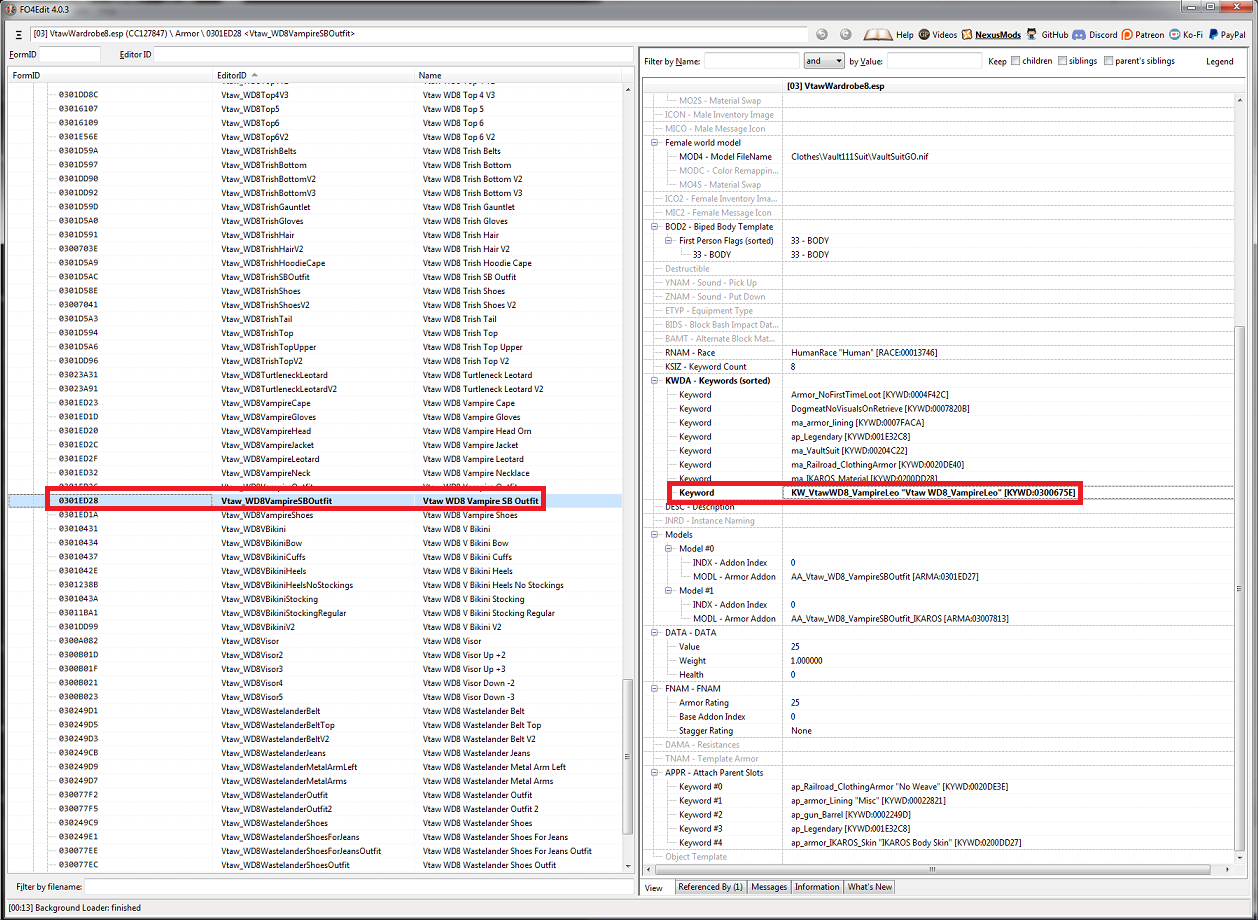
Task: Sort by the FormID column header
Action: pyautogui.click(x=110, y=75)
